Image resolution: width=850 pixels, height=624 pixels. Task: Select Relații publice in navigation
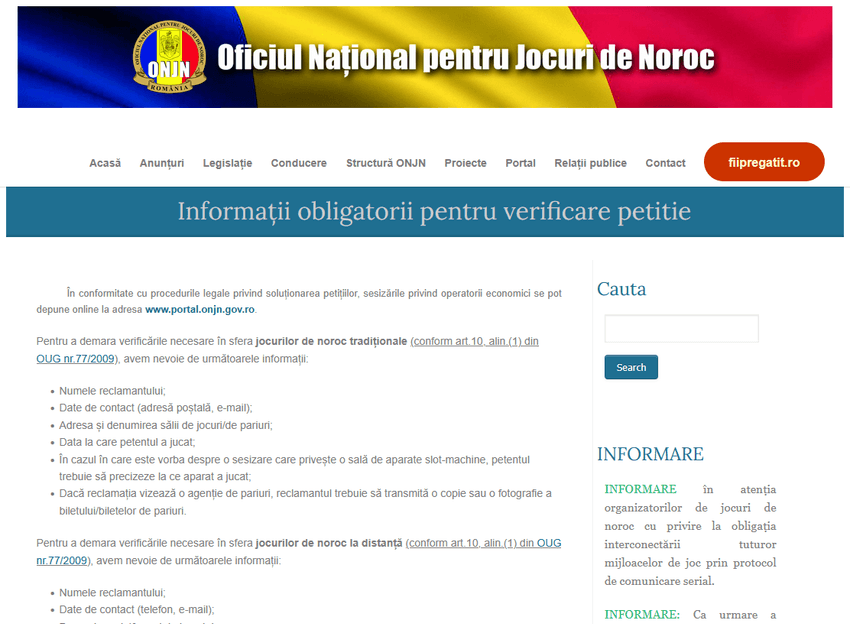[x=590, y=163]
